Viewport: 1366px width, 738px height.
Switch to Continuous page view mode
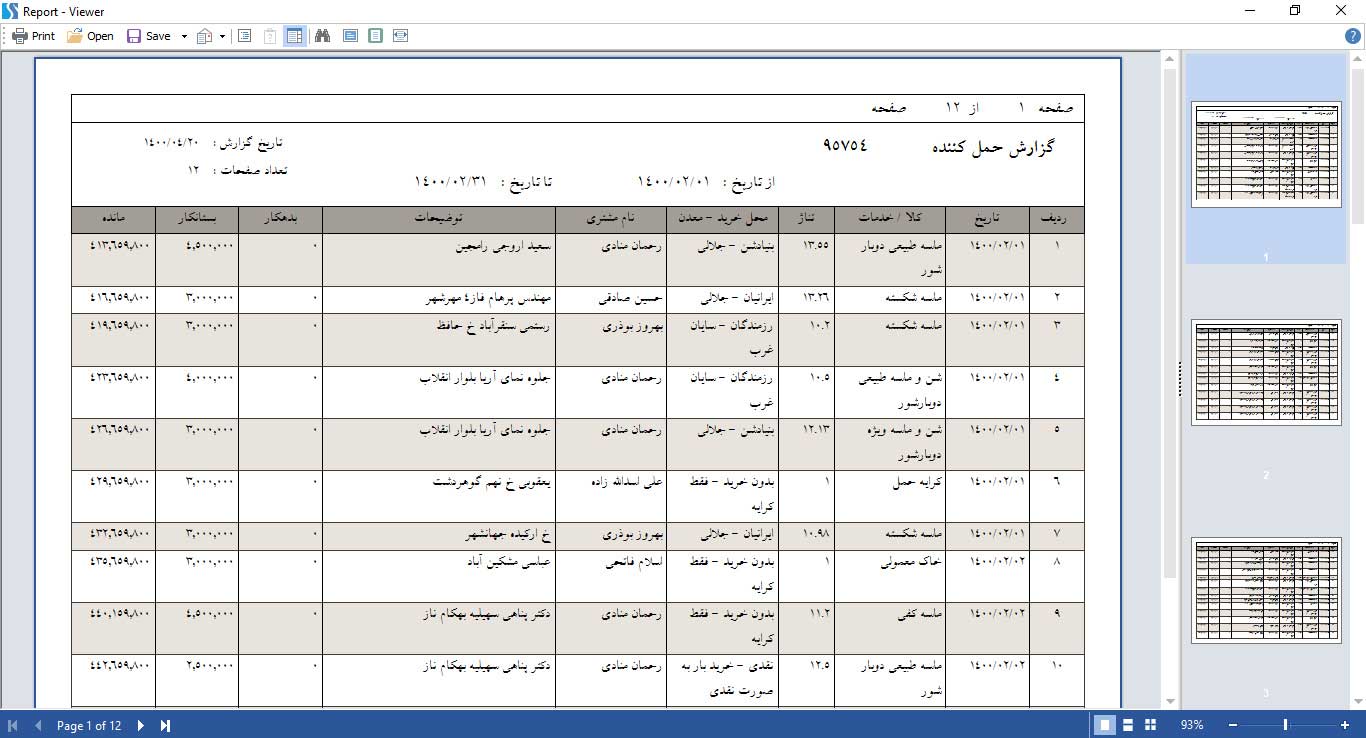(x=1127, y=725)
